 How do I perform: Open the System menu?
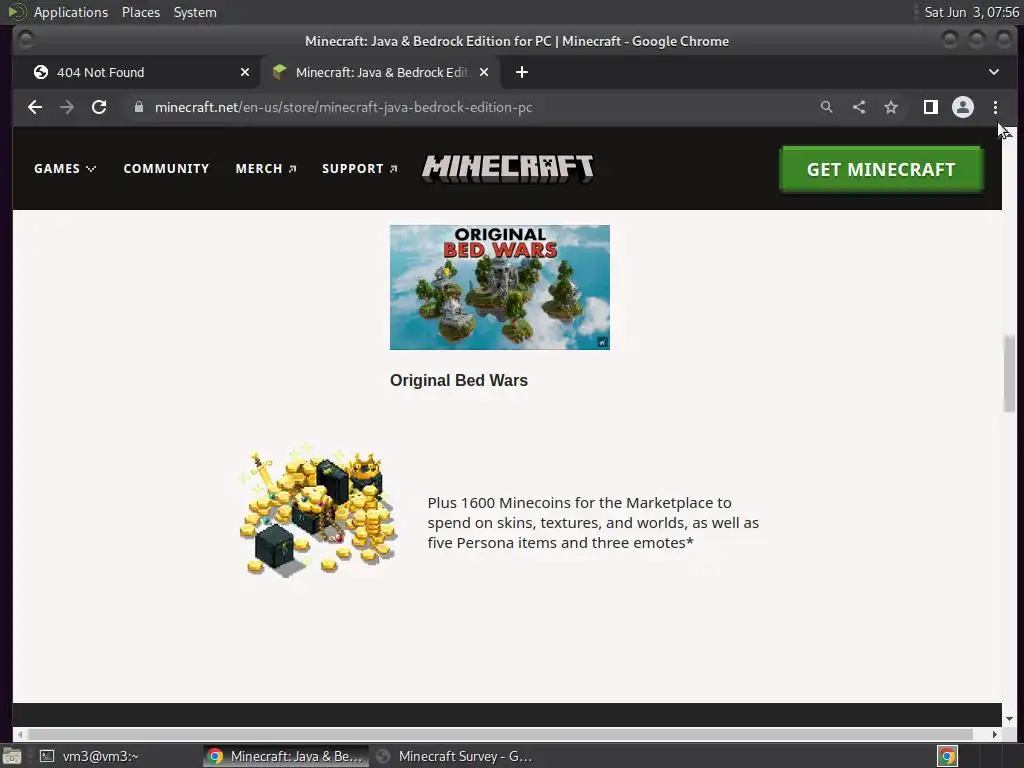point(195,12)
